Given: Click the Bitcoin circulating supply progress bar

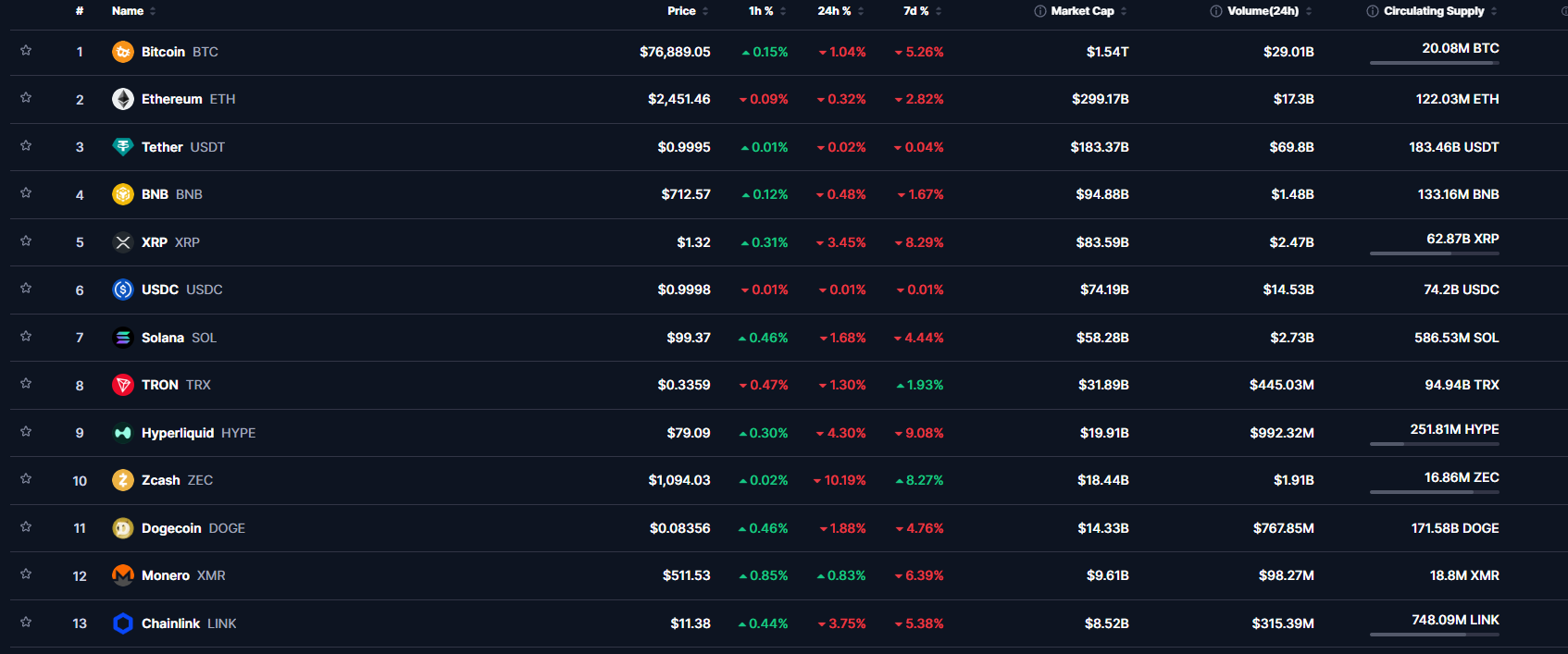Looking at the screenshot, I should (x=1434, y=63).
